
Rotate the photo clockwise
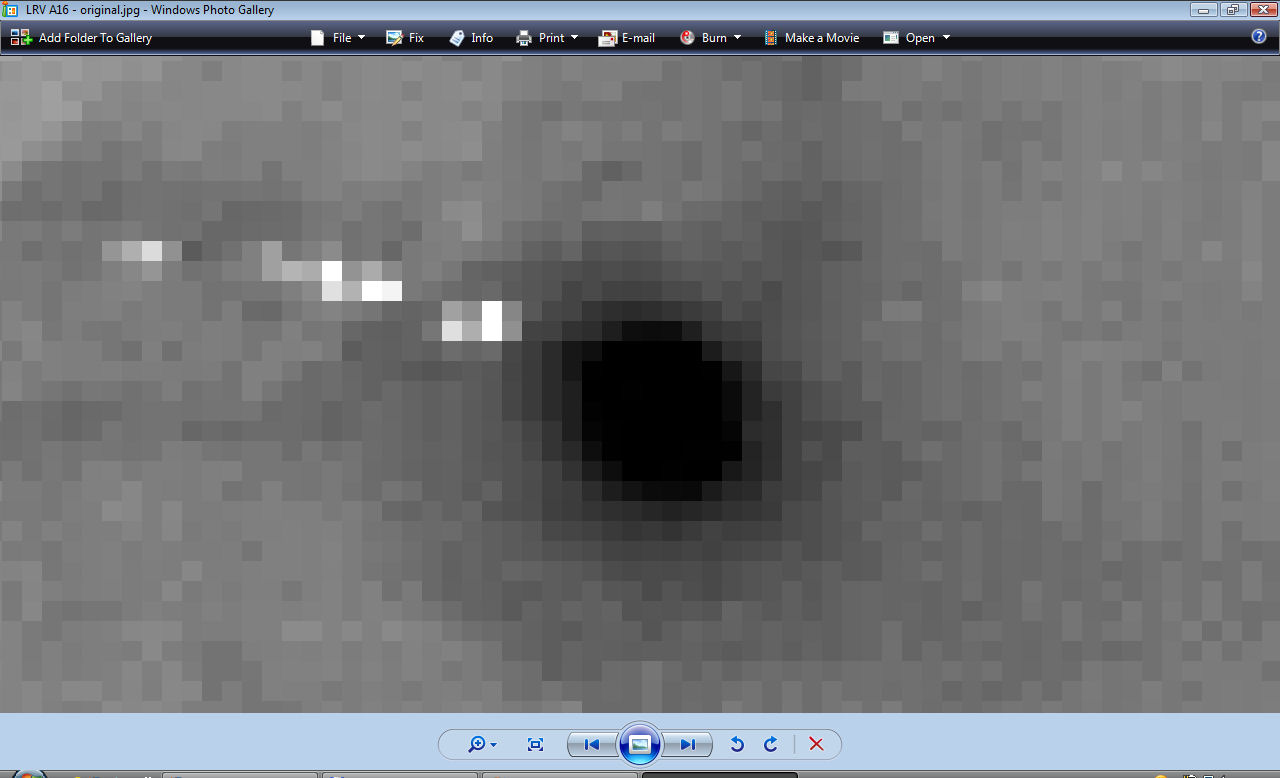(x=770, y=744)
